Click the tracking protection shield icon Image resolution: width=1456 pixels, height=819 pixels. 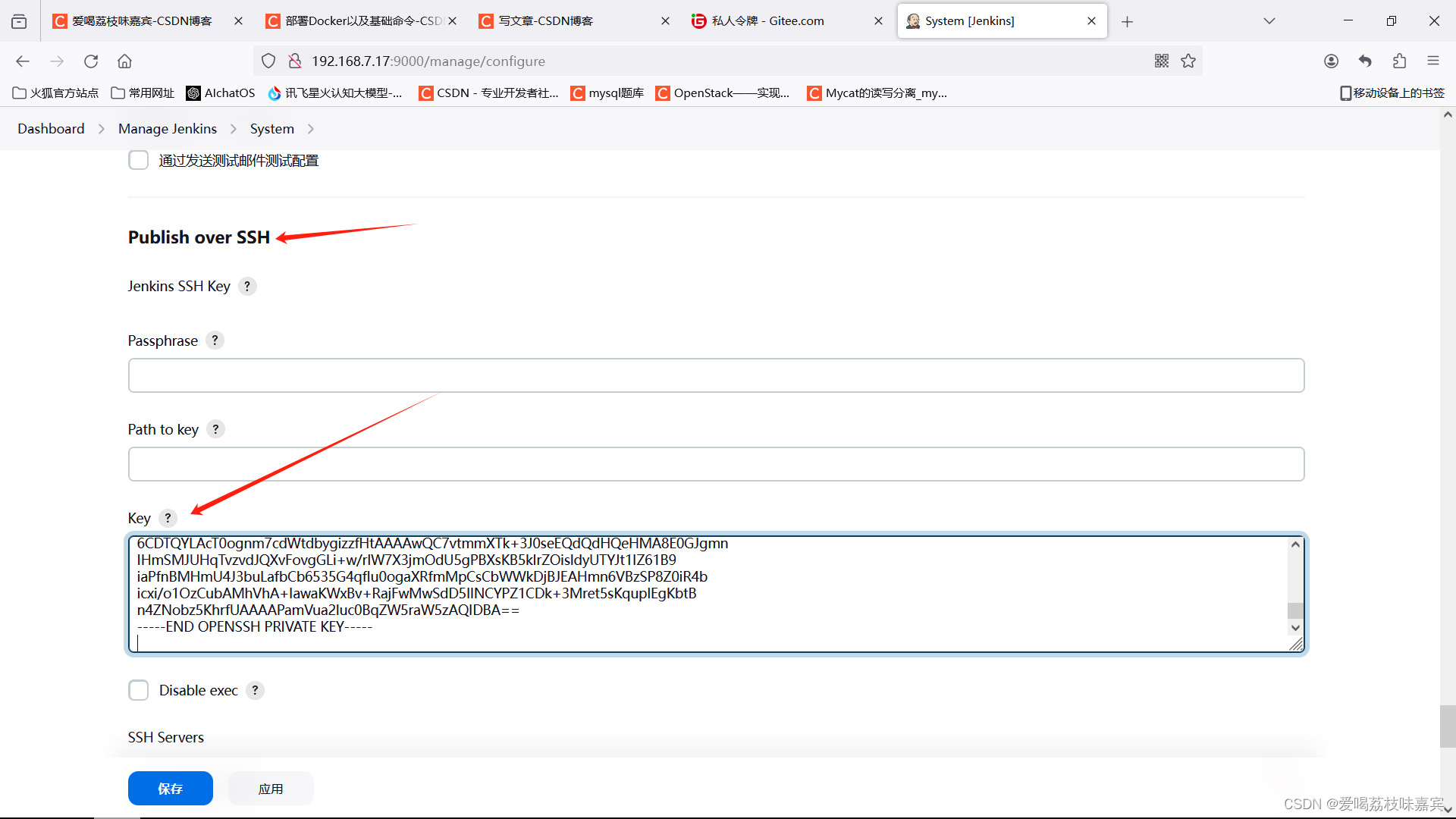coord(268,61)
